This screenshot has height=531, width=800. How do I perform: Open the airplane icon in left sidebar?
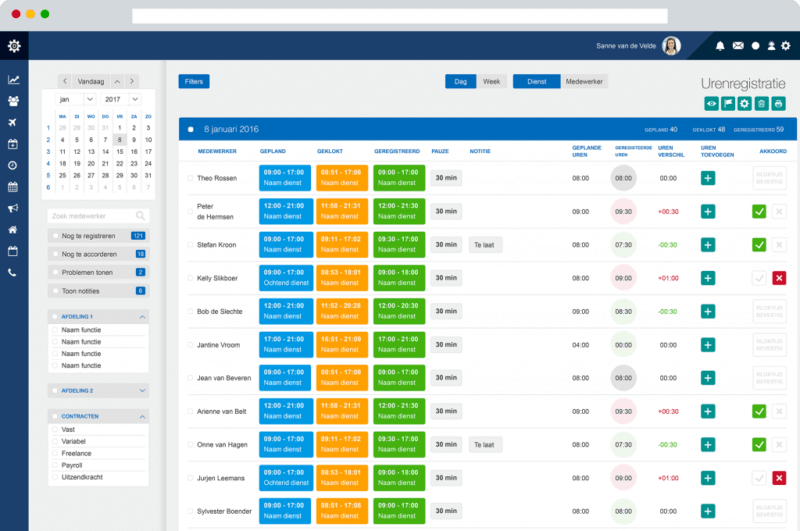(13, 122)
